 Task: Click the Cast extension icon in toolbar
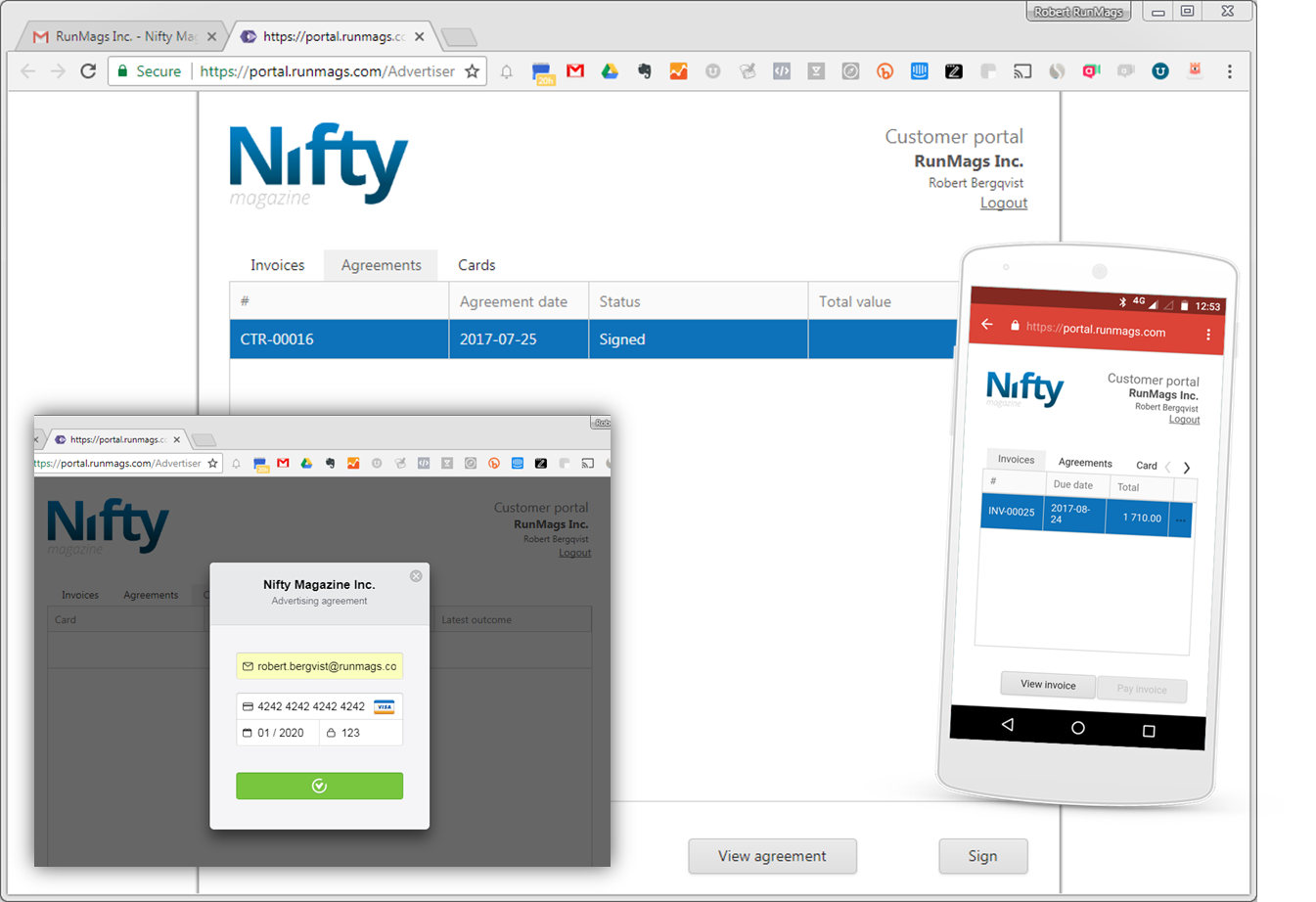1022,71
